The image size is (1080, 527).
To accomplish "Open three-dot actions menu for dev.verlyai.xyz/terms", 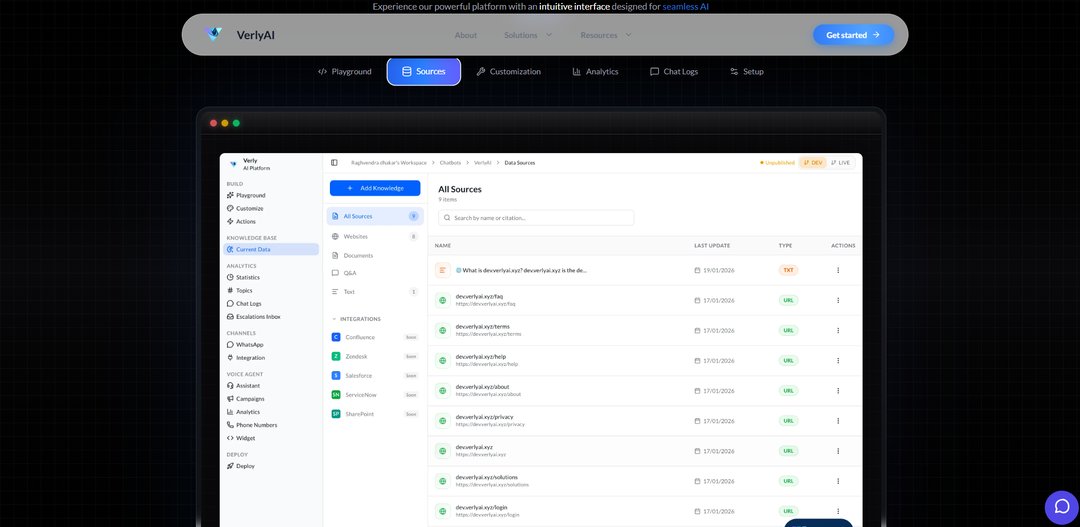I will point(838,330).
